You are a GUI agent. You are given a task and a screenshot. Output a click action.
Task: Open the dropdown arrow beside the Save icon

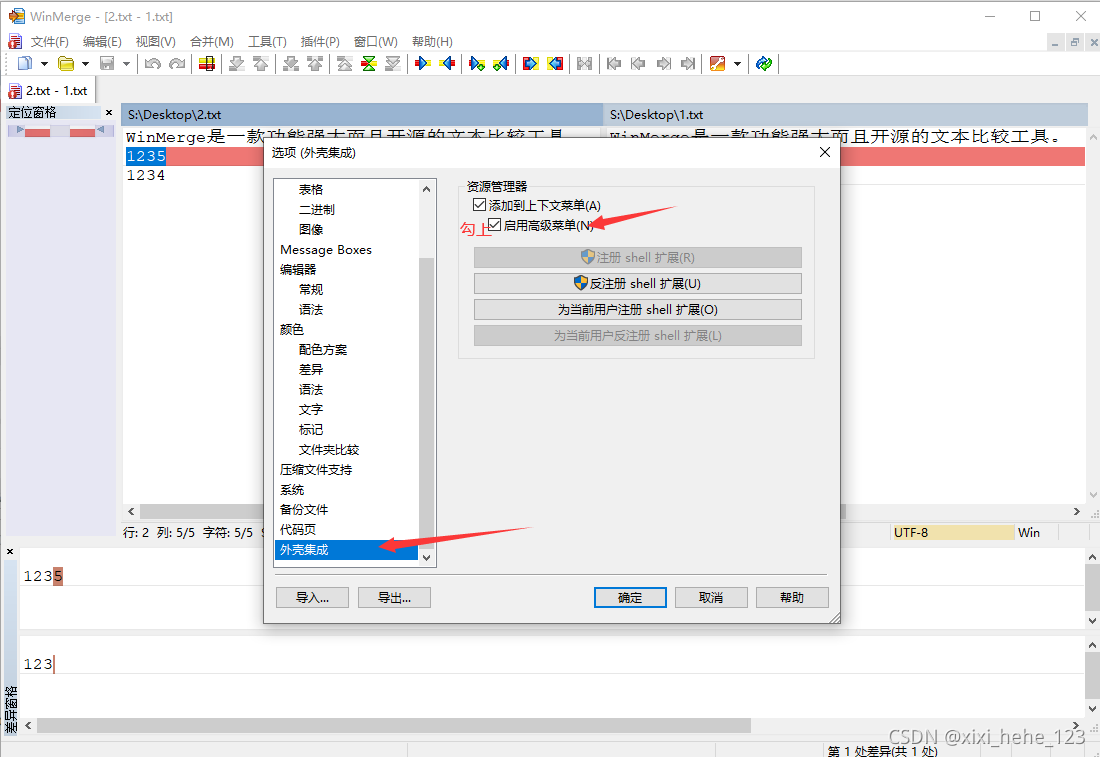[x=126, y=64]
